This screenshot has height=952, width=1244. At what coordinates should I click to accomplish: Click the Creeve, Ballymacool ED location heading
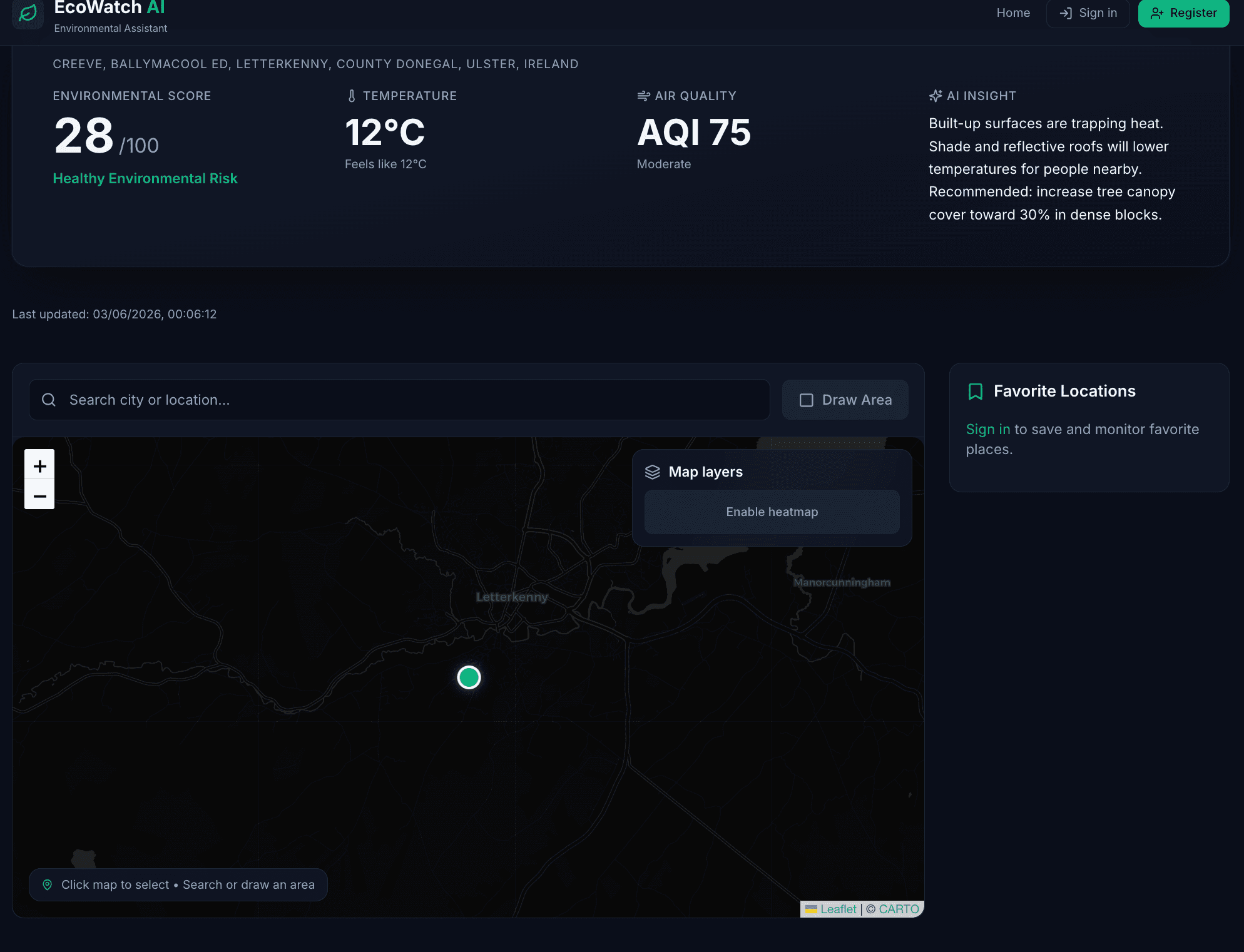point(315,64)
